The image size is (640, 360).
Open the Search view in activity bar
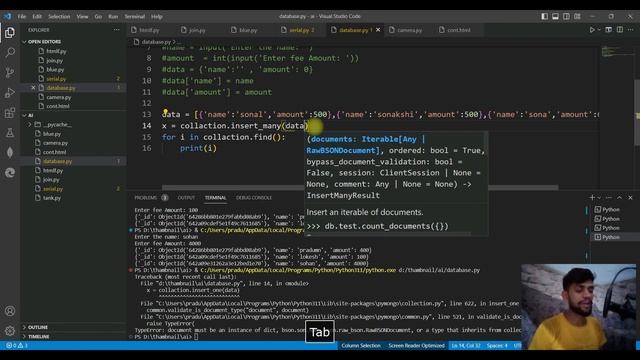click(10, 52)
